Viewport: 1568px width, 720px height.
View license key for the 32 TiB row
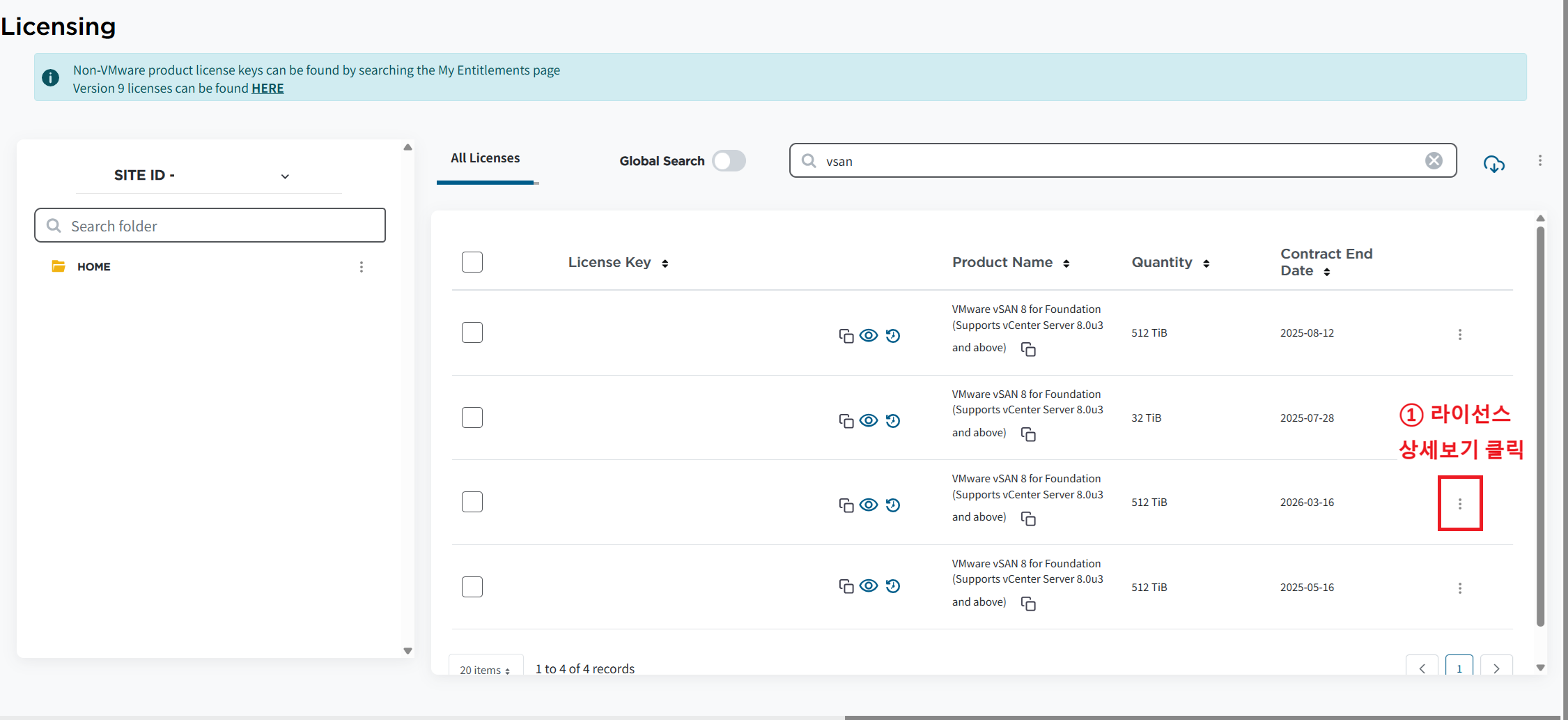tap(868, 420)
